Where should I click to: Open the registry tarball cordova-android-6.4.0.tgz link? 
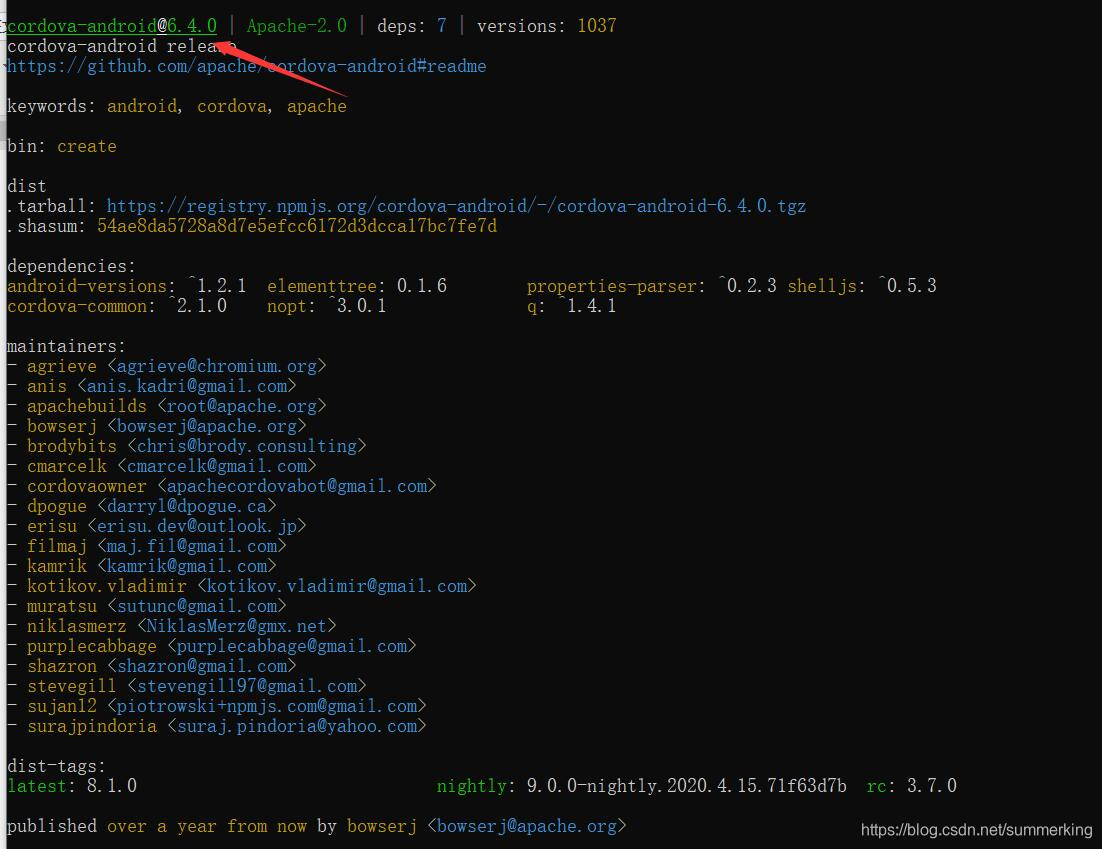456,206
